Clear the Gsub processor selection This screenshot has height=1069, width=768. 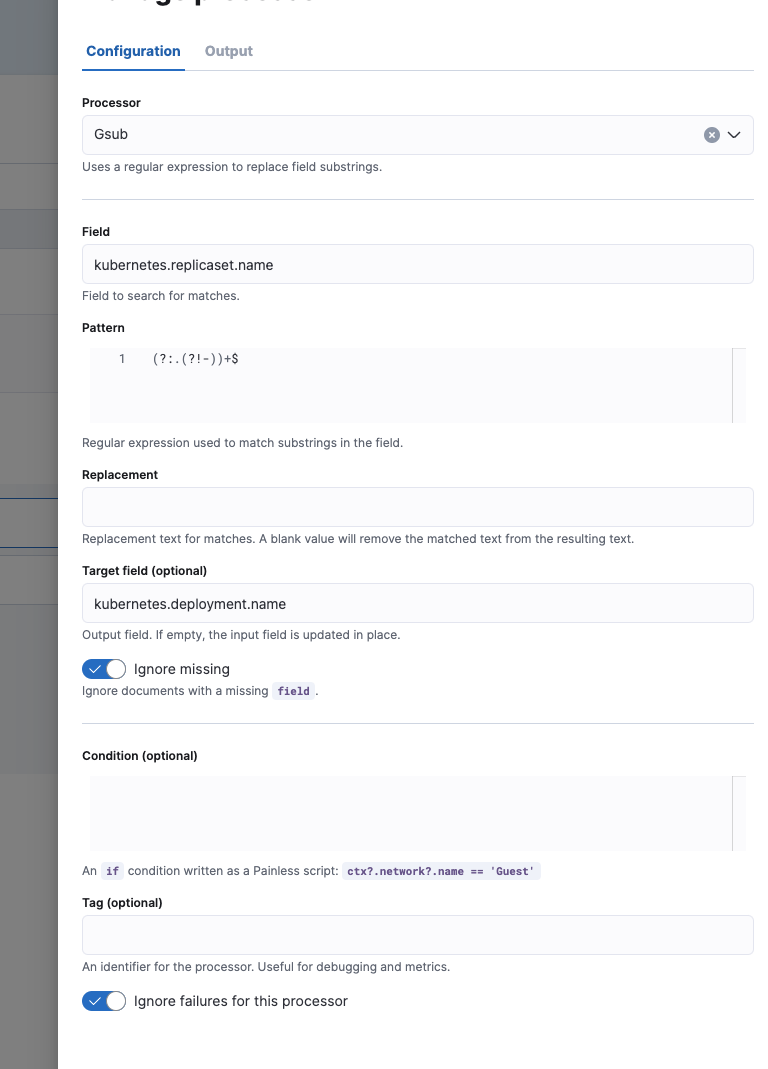[x=711, y=135]
